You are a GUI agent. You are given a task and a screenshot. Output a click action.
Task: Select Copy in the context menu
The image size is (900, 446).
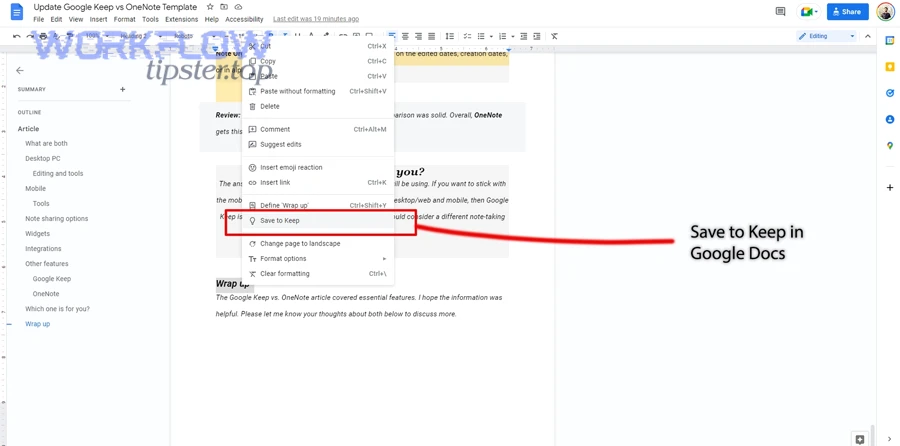click(x=318, y=61)
